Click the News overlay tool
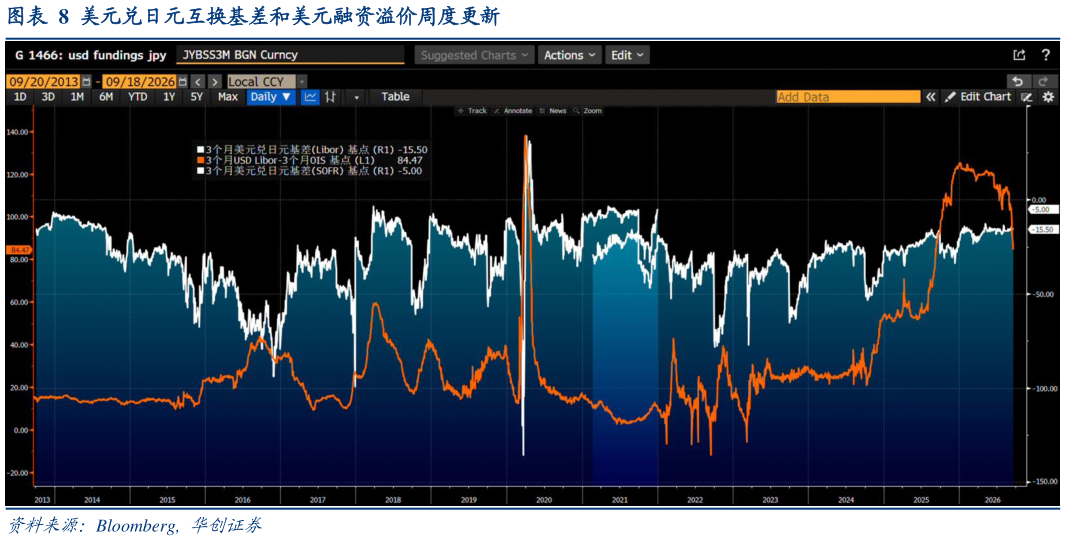Image resolution: width=1066 pixels, height=541 pixels. tap(553, 111)
